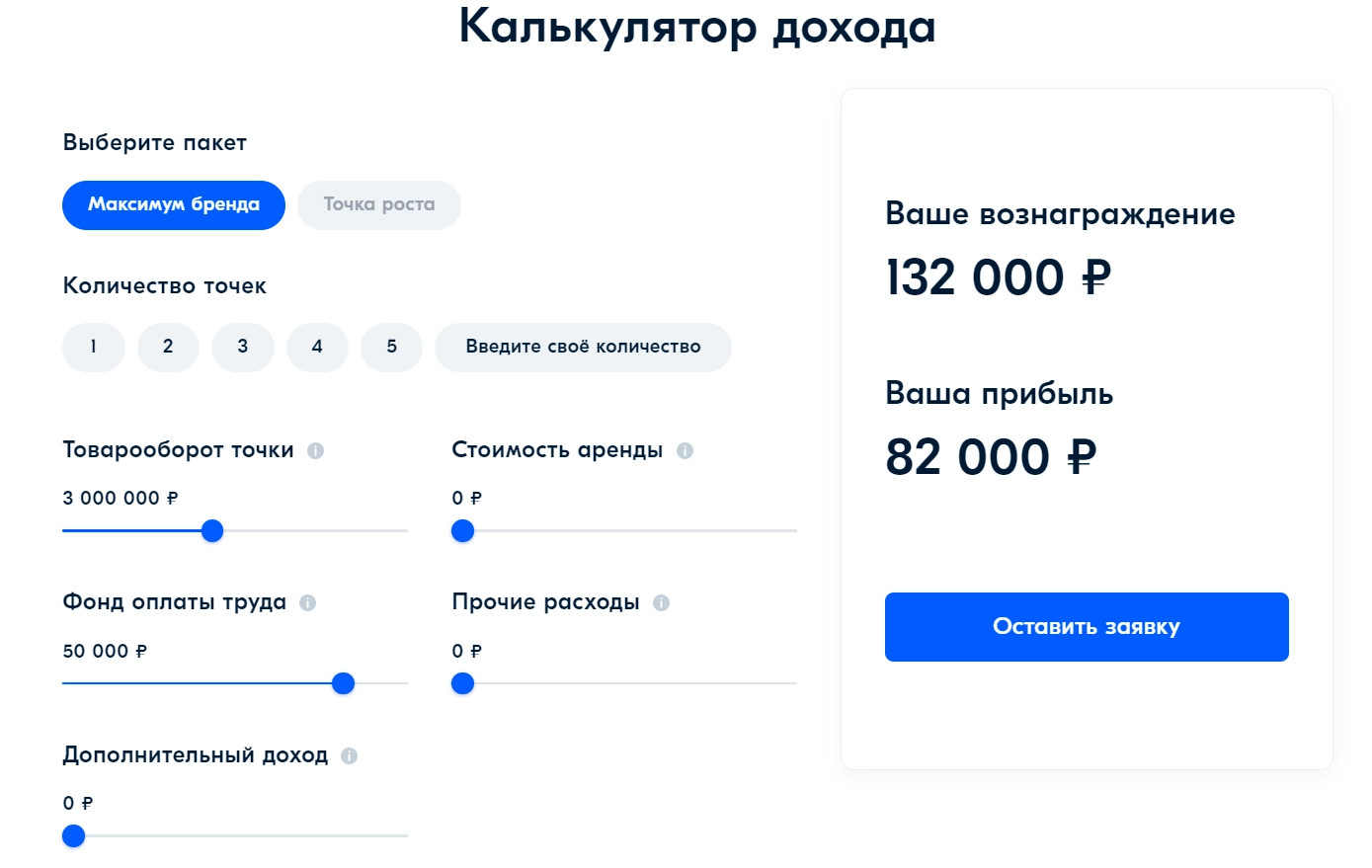Click the Стоимость аренды slider handle

pyautogui.click(x=462, y=531)
